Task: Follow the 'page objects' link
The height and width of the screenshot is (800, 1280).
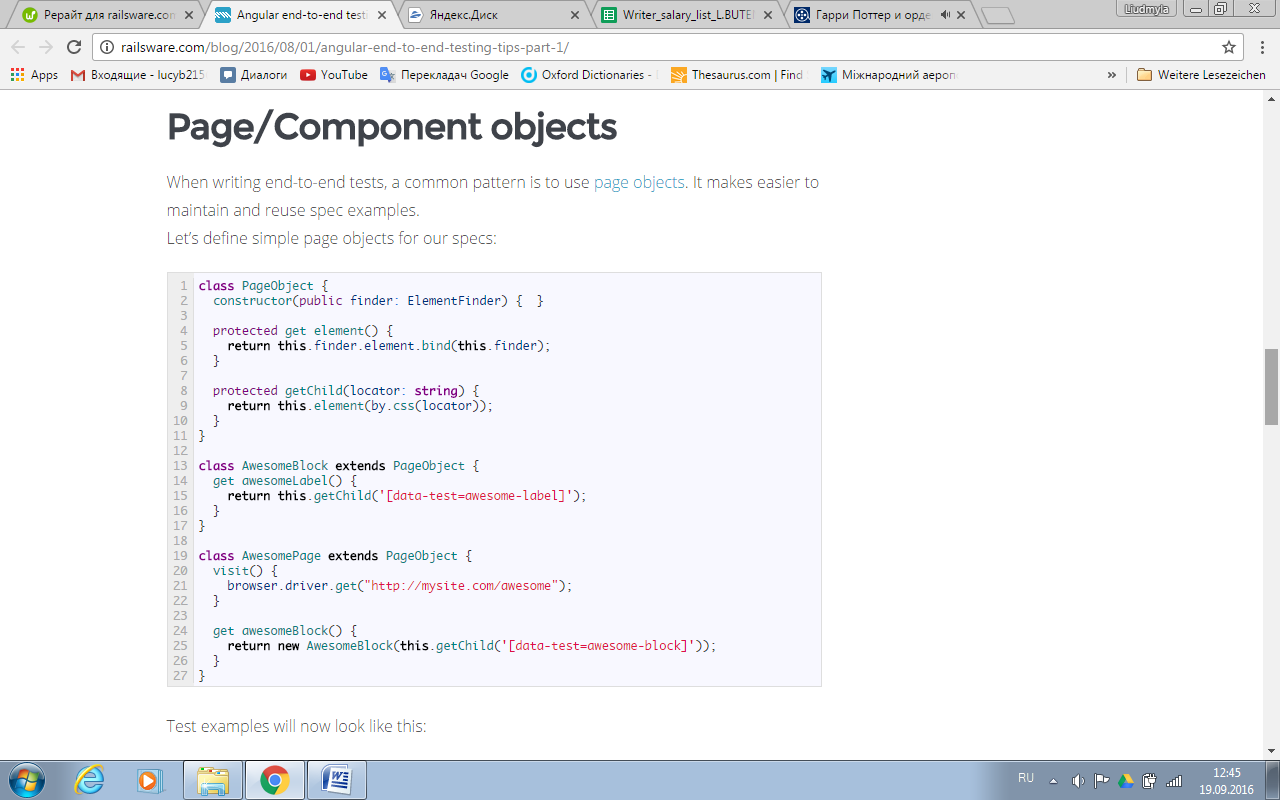Action: pyautogui.click(x=639, y=182)
